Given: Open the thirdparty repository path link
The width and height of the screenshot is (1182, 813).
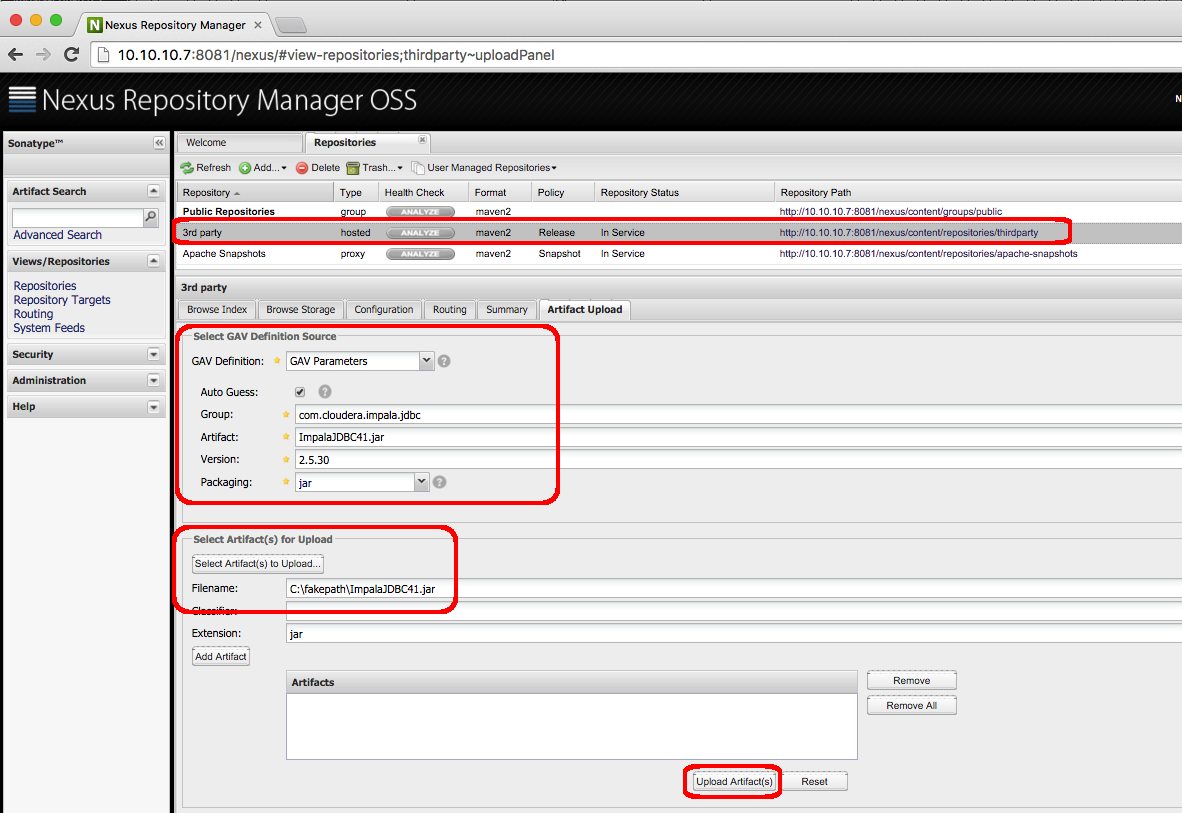Looking at the screenshot, I should click(x=908, y=233).
